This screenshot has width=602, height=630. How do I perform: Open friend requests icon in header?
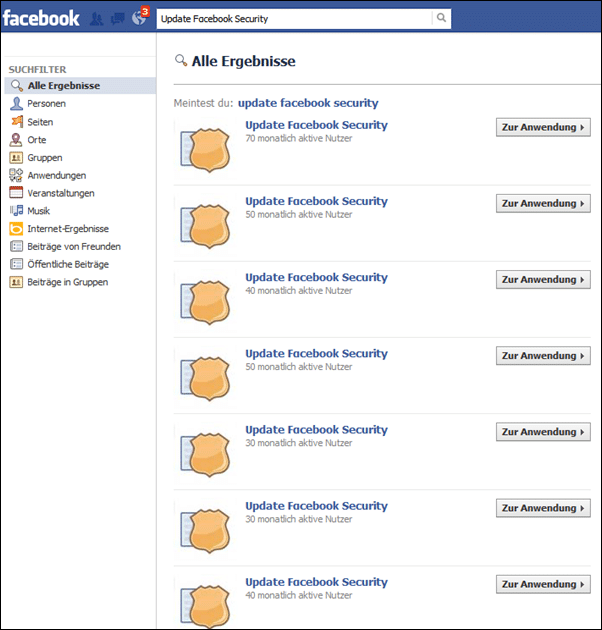coord(96,18)
